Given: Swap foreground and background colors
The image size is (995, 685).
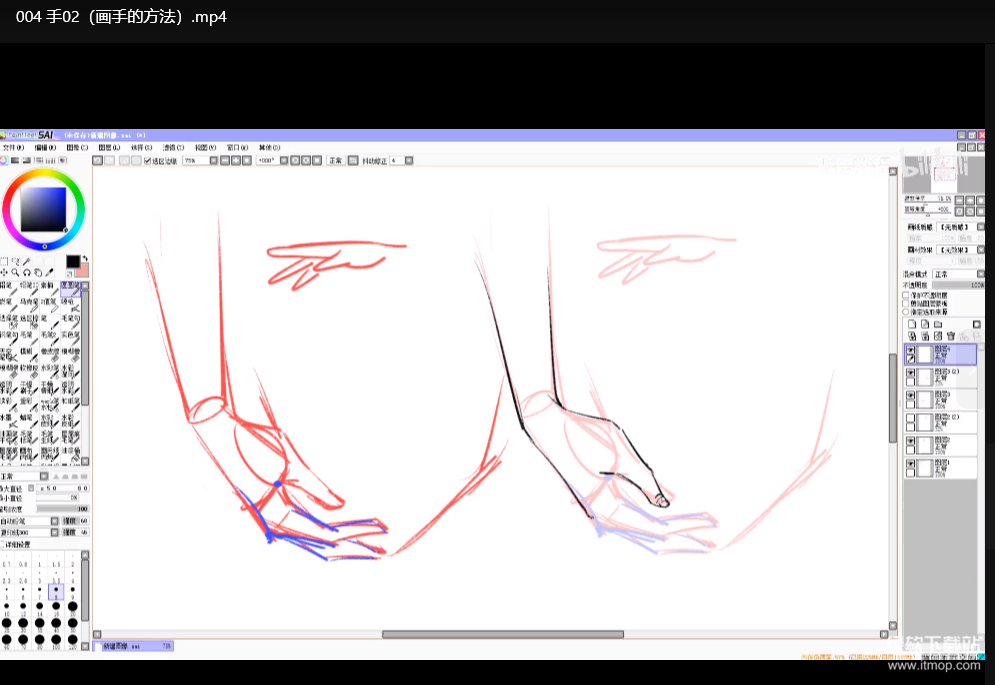Looking at the screenshot, I should click(x=85, y=259).
